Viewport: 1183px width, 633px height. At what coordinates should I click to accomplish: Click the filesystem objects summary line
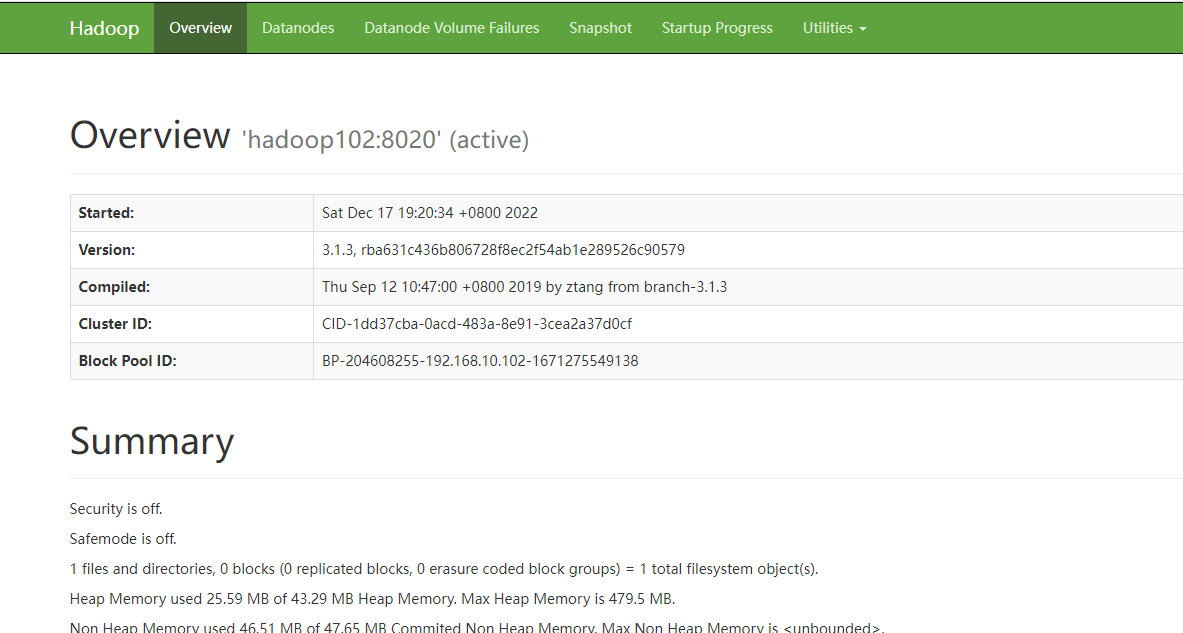tap(443, 568)
